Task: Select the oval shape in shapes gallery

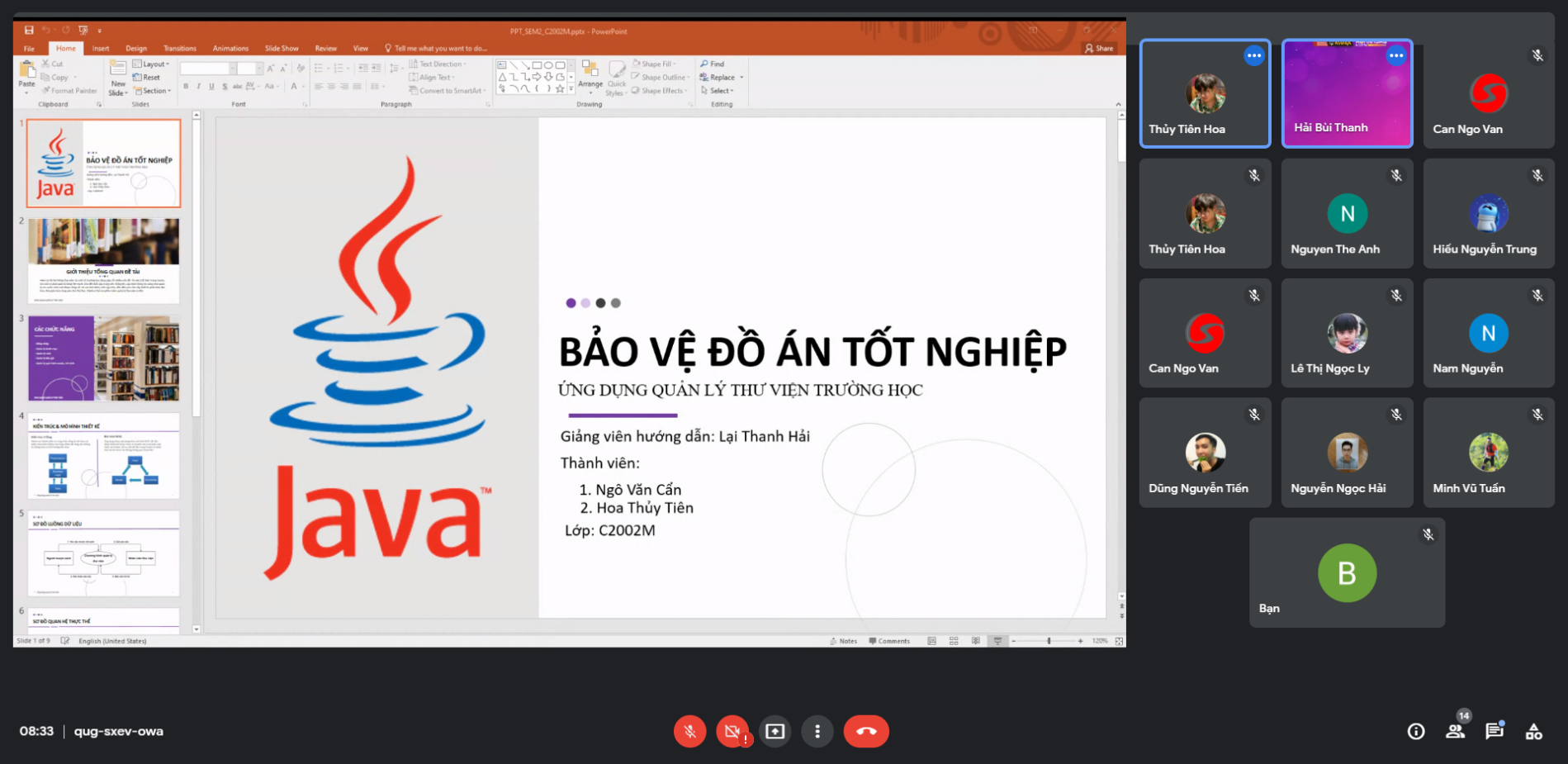Action: [548, 64]
